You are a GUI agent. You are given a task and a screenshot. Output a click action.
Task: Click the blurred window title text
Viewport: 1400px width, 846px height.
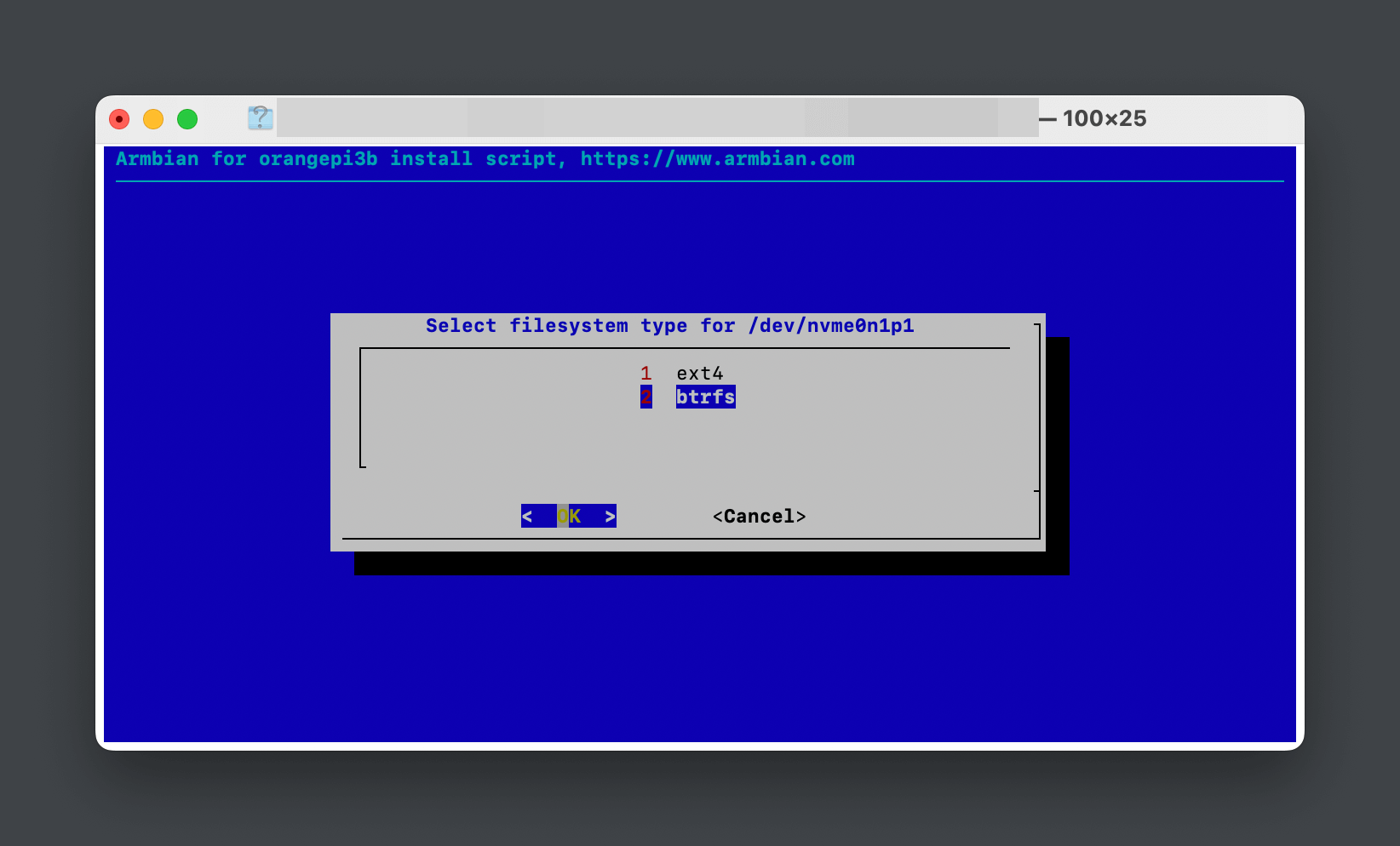pyautogui.click(x=656, y=118)
